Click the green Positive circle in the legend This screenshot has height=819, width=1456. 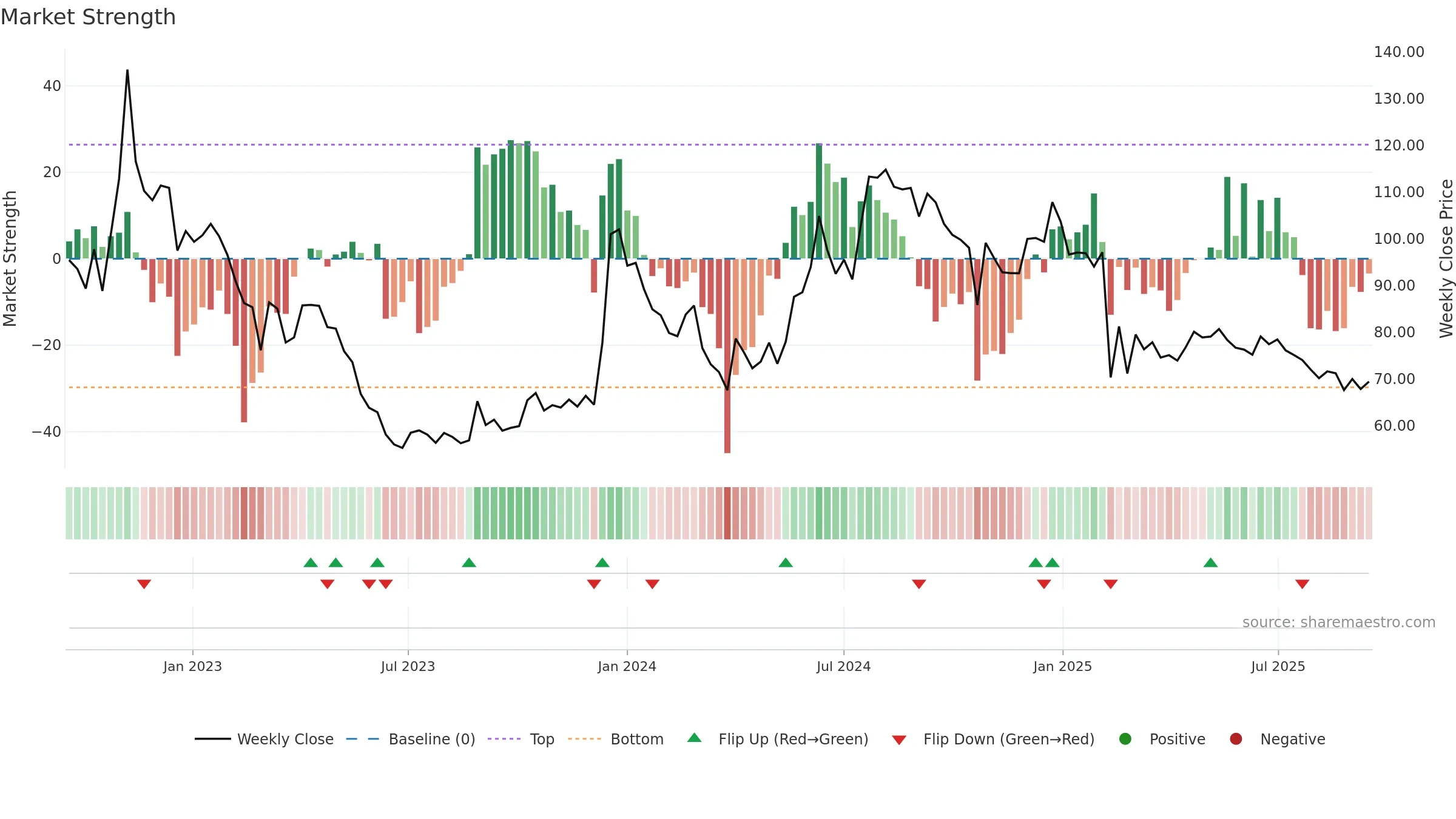pyautogui.click(x=1125, y=739)
